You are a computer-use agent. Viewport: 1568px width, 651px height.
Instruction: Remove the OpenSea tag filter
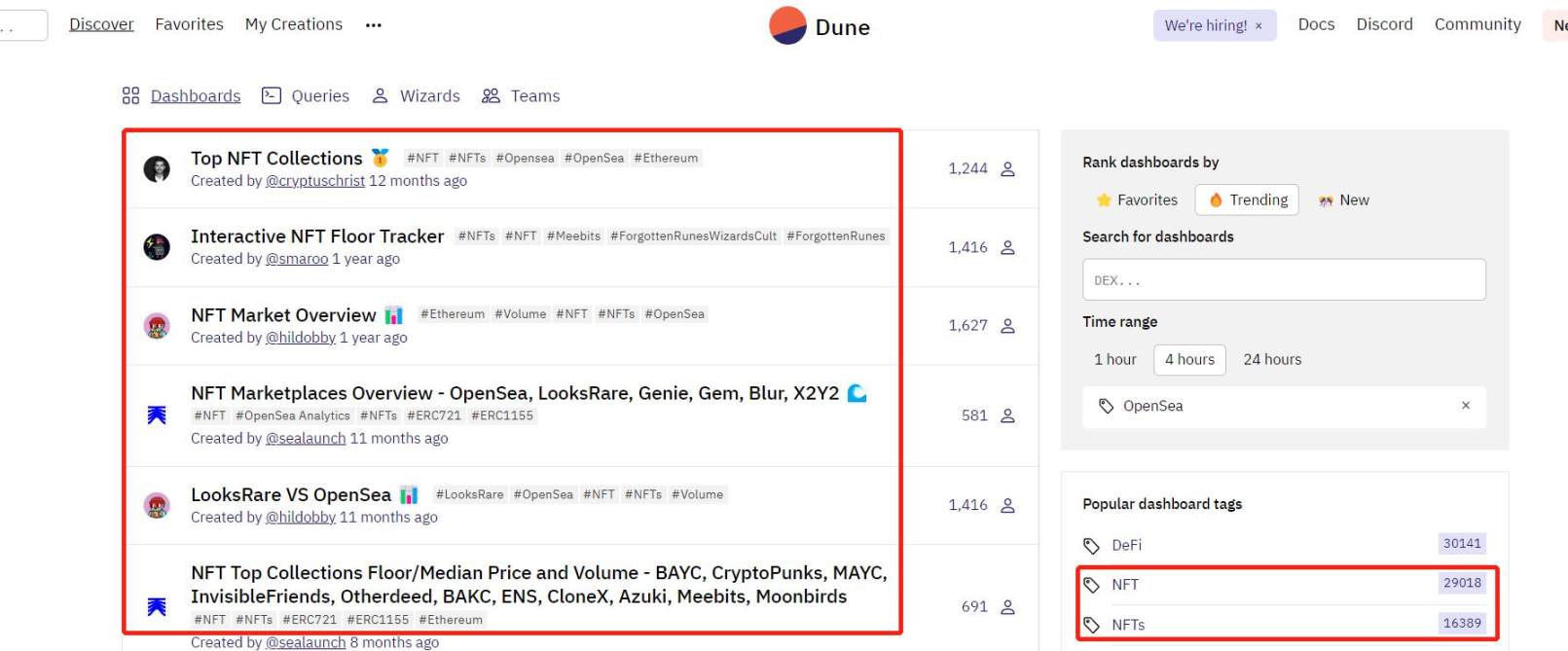pyautogui.click(x=1466, y=406)
